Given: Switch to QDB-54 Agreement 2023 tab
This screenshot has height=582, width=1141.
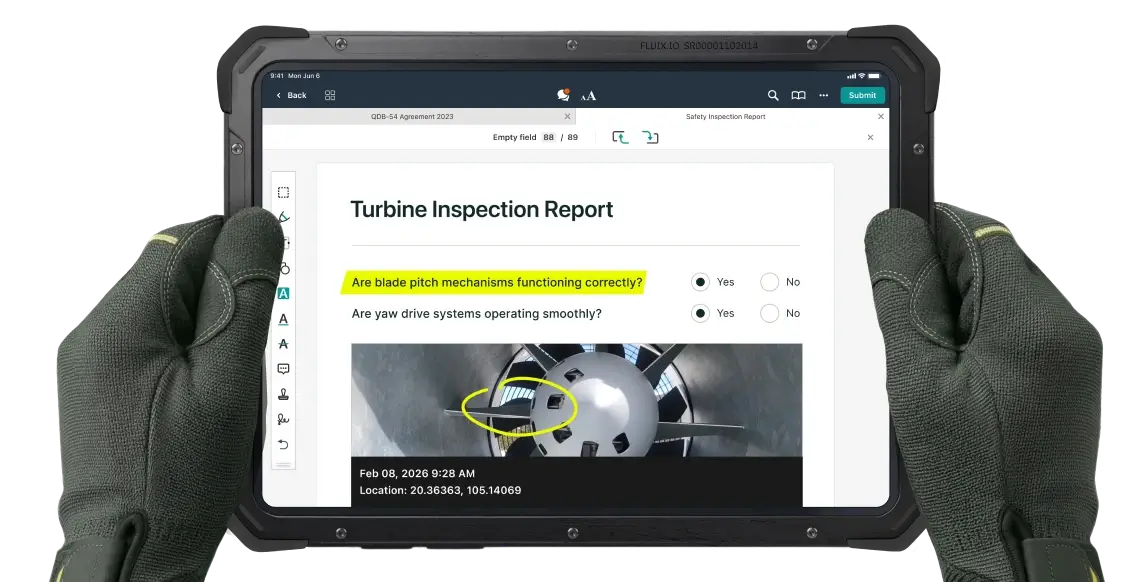Looking at the screenshot, I should tap(412, 116).
